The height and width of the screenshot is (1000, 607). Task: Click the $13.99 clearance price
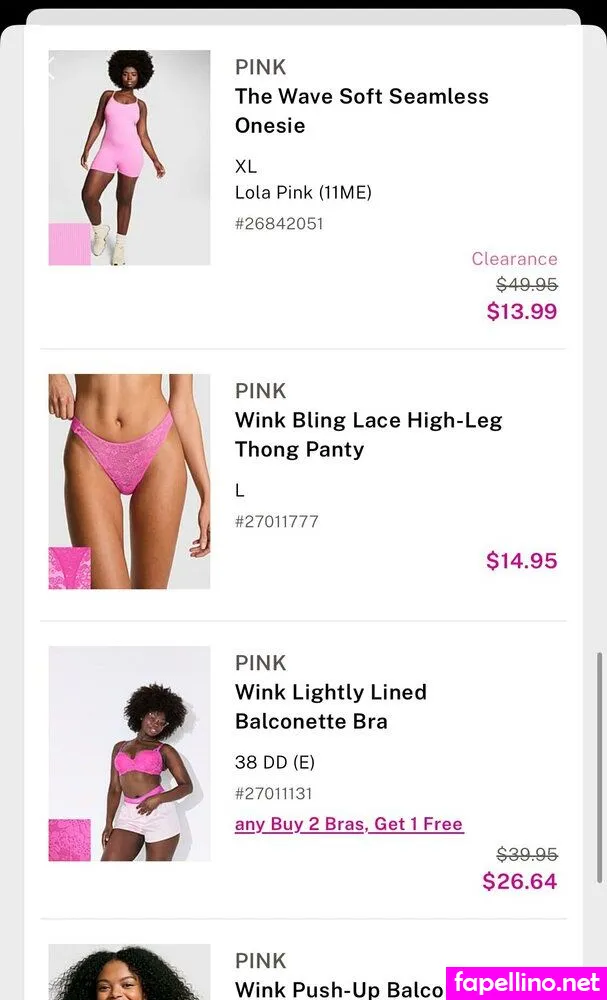point(522,311)
